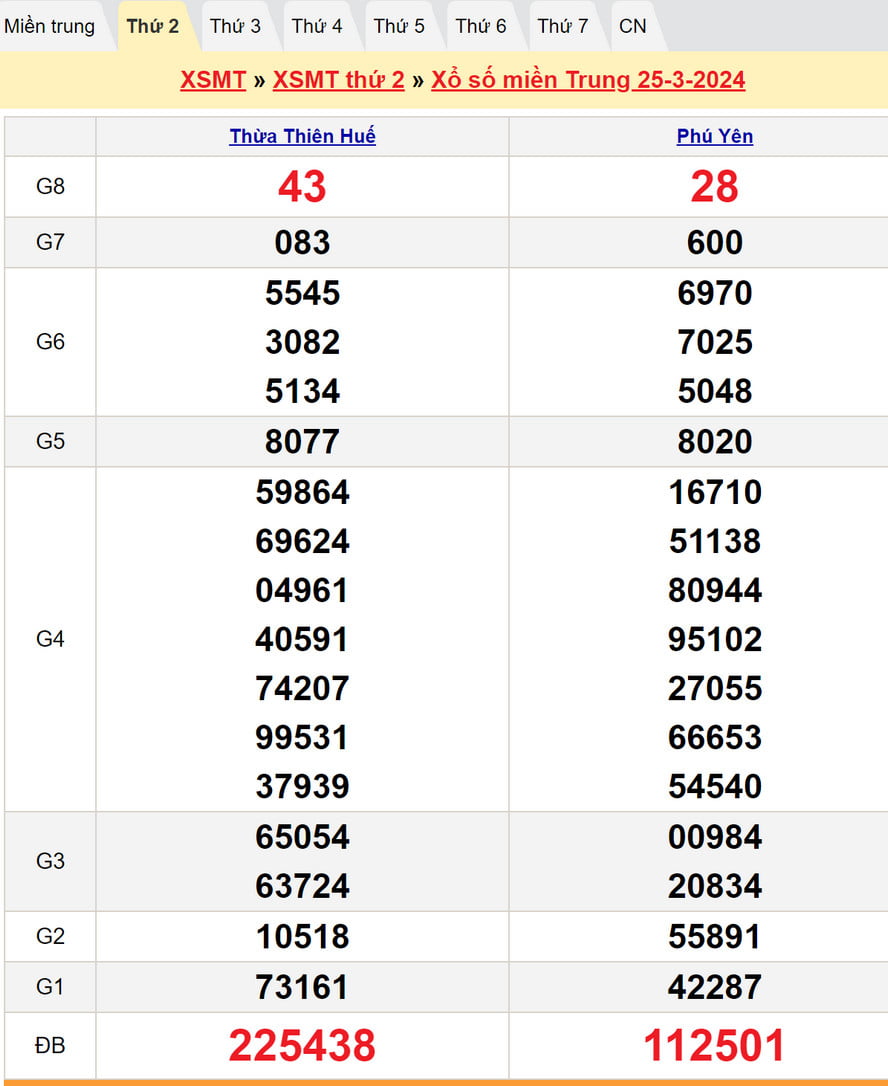Click Xổ số miền Trung 25-3-2024 link
Screen dimensions: 888x1086
pos(588,80)
